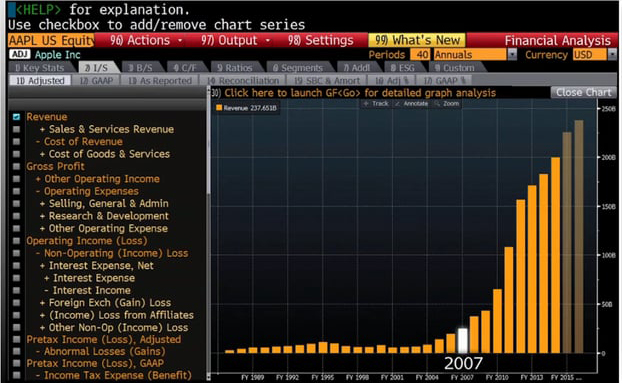This screenshot has height=383, width=622.
Task: Enable Operating Income (Loss) checkbox
Action: (x=16, y=241)
